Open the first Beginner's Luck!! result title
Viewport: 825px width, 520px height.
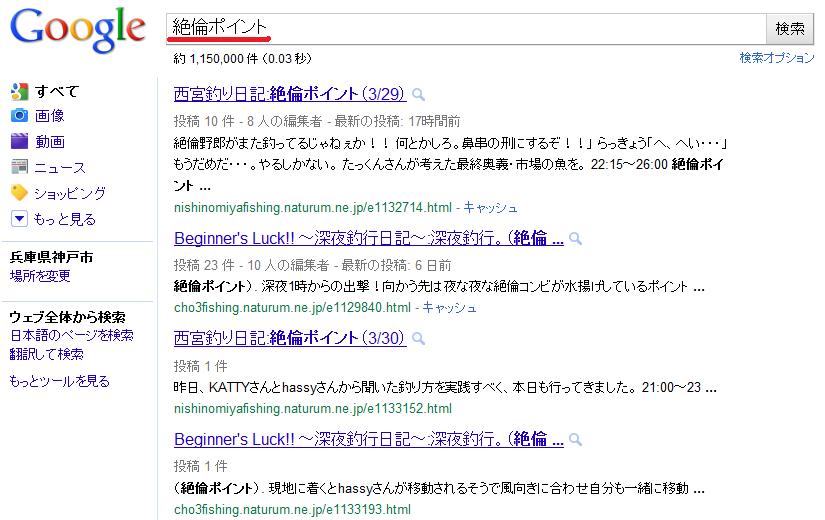click(x=369, y=238)
